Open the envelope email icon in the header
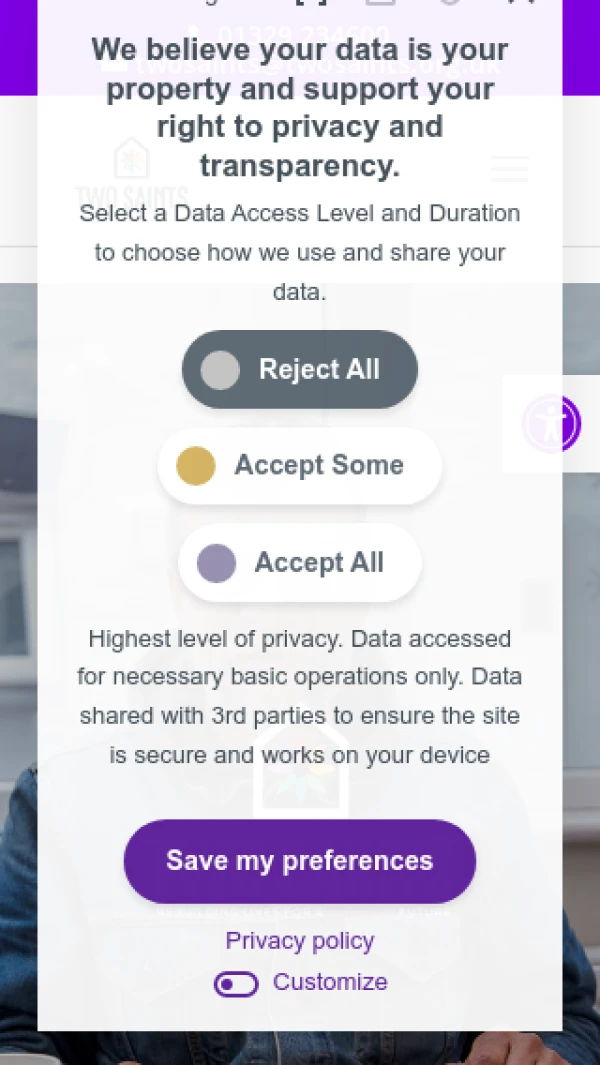Viewport: 600px width, 1065px height. [x=381, y=4]
